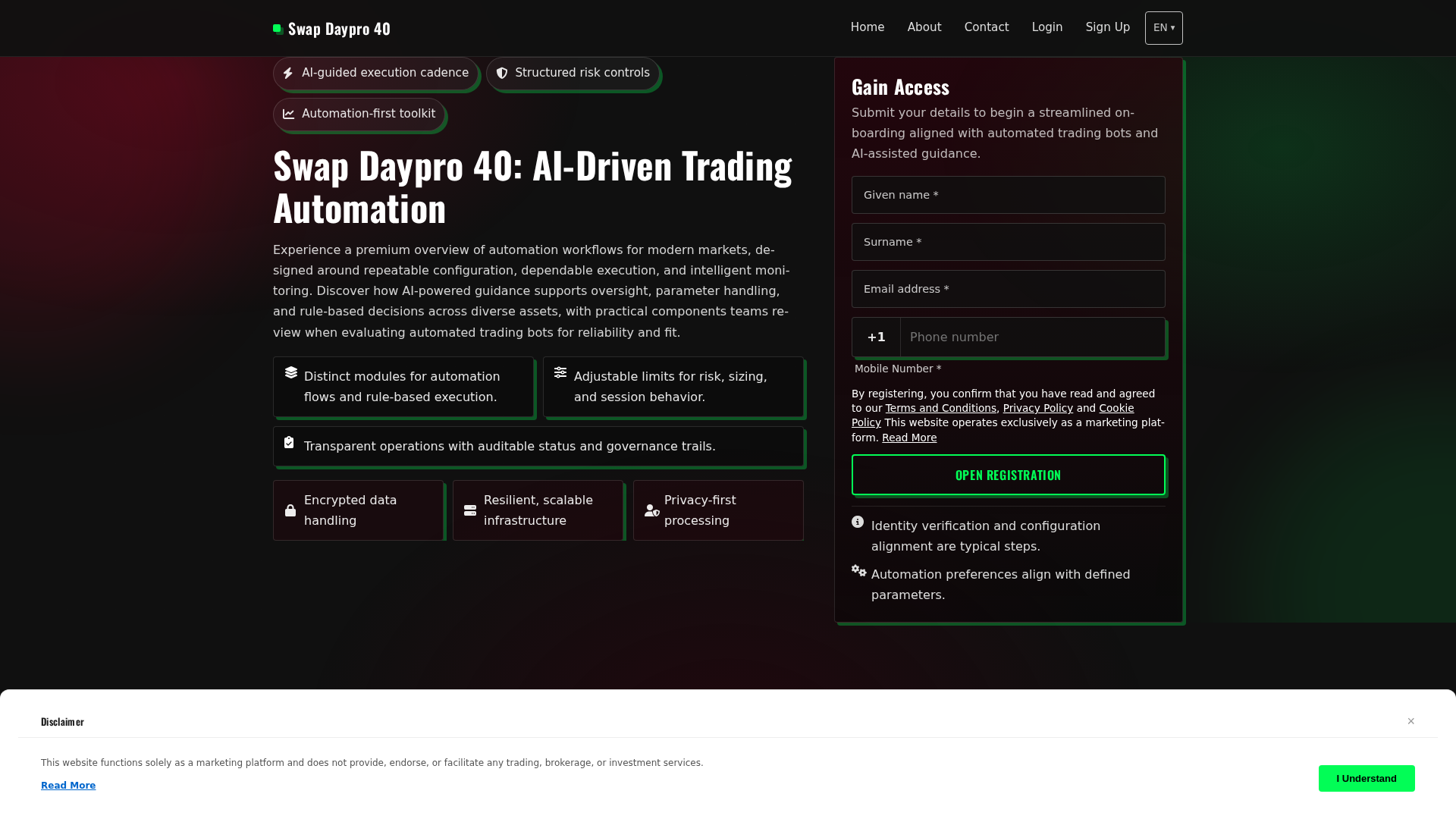Click the shield icon on Structured risk controls
Image resolution: width=1456 pixels, height=819 pixels.
click(501, 73)
